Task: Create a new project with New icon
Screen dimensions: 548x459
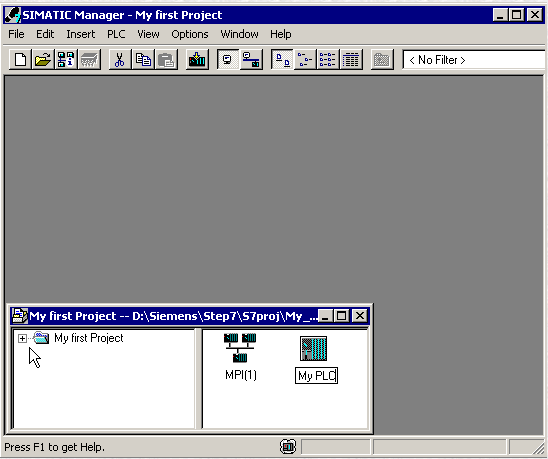Action: point(20,60)
